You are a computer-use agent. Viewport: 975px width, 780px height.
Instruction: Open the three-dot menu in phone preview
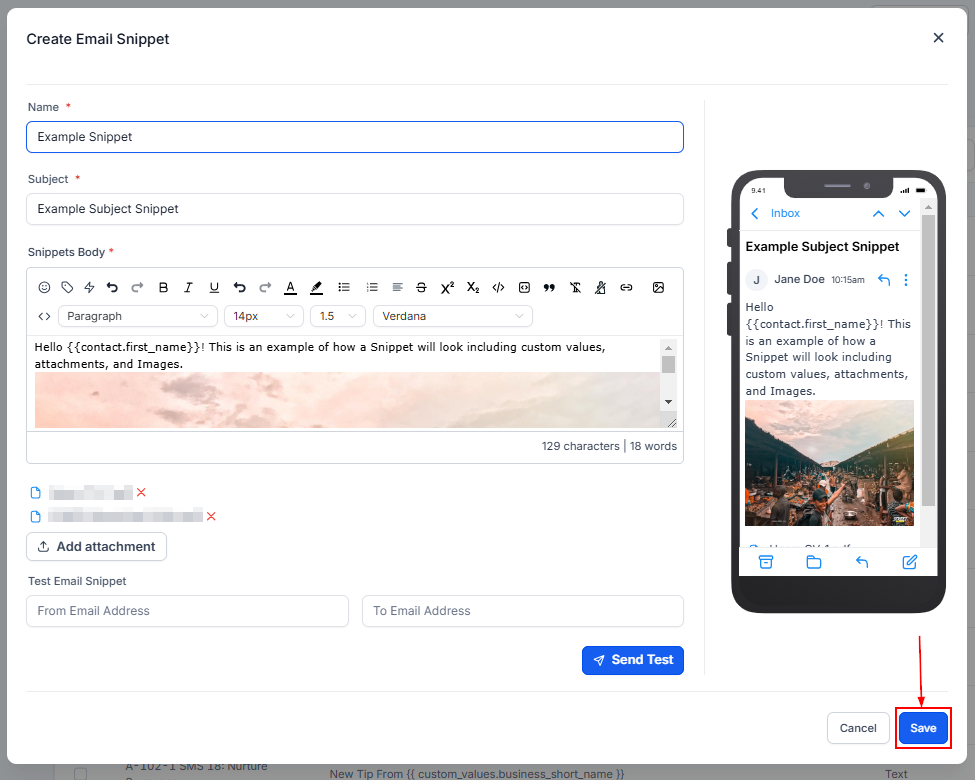point(905,280)
